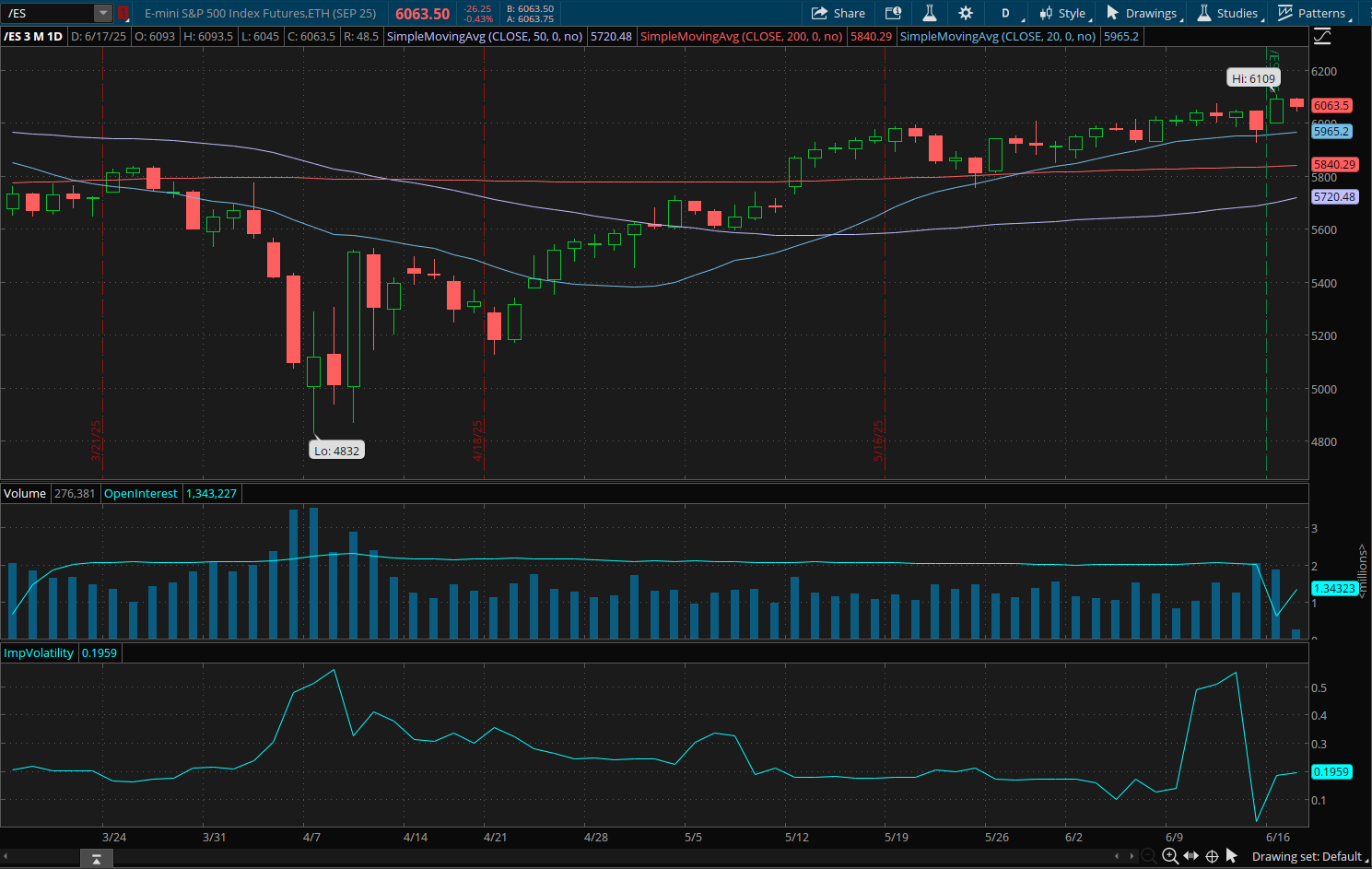Click the expansion area left arrow

(x=1118, y=856)
